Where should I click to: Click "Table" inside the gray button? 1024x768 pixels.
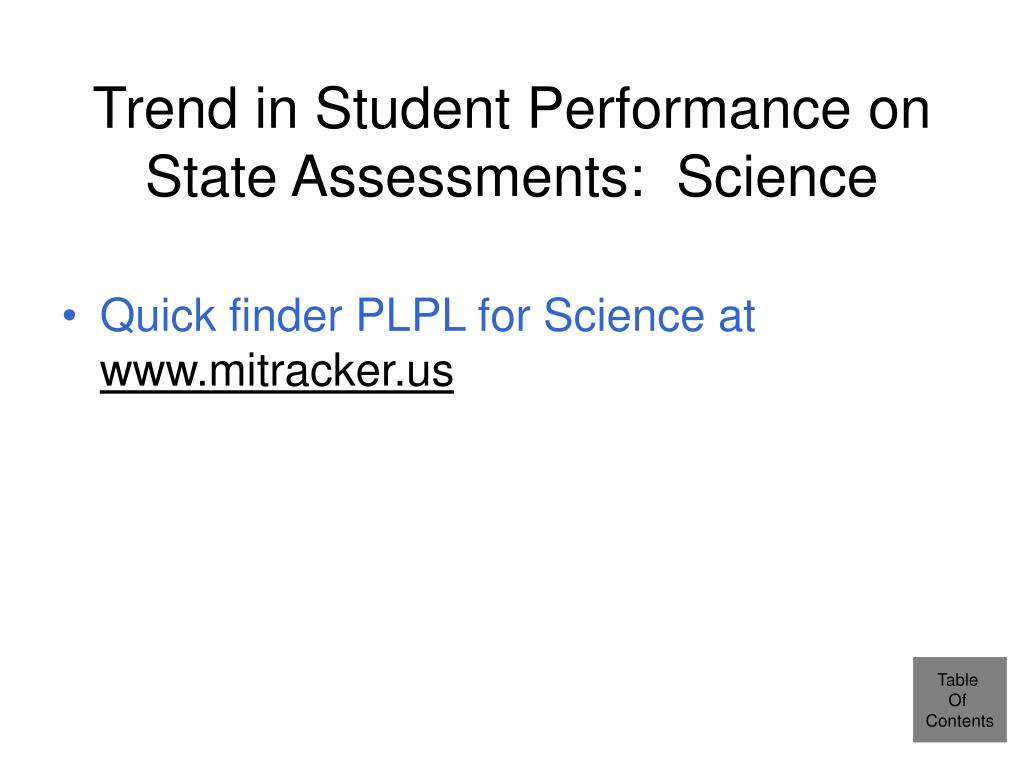pos(957,680)
